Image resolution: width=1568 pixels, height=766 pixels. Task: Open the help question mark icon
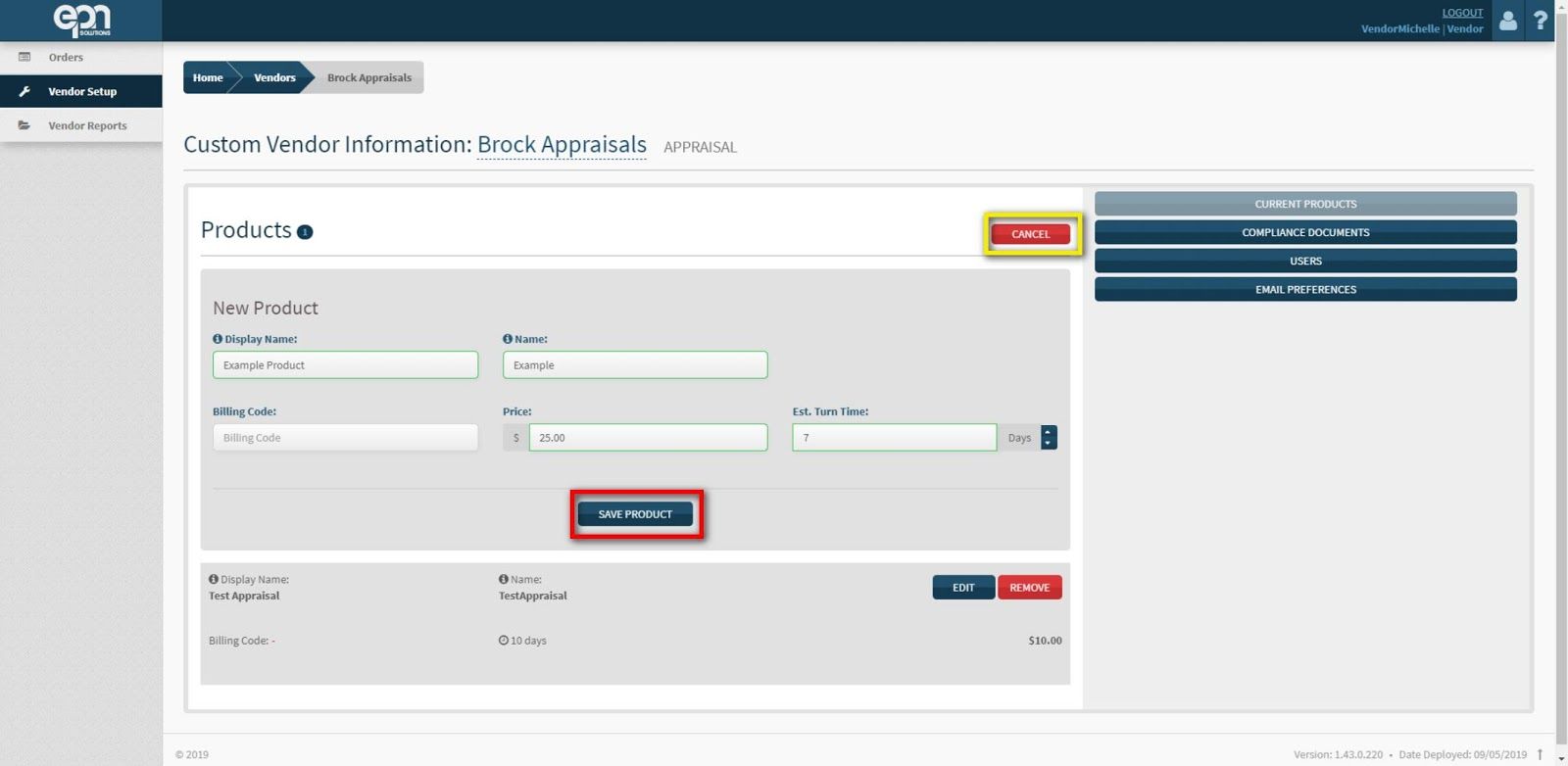coord(1541,21)
